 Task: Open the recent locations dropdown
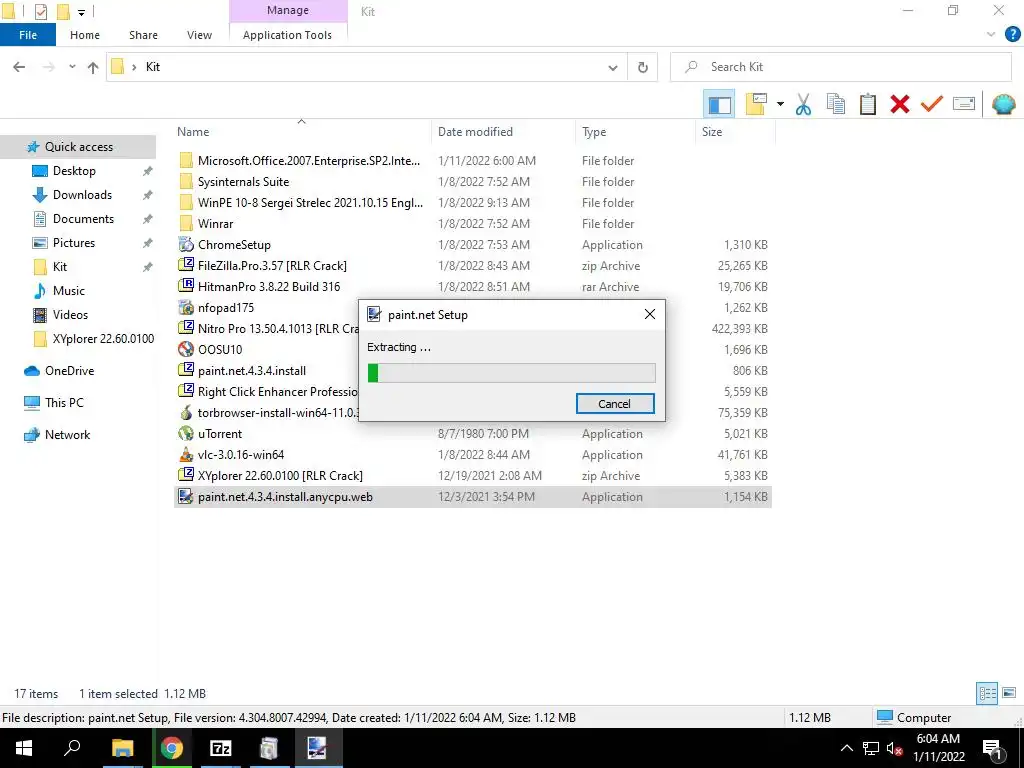pyautogui.click(x=72, y=67)
